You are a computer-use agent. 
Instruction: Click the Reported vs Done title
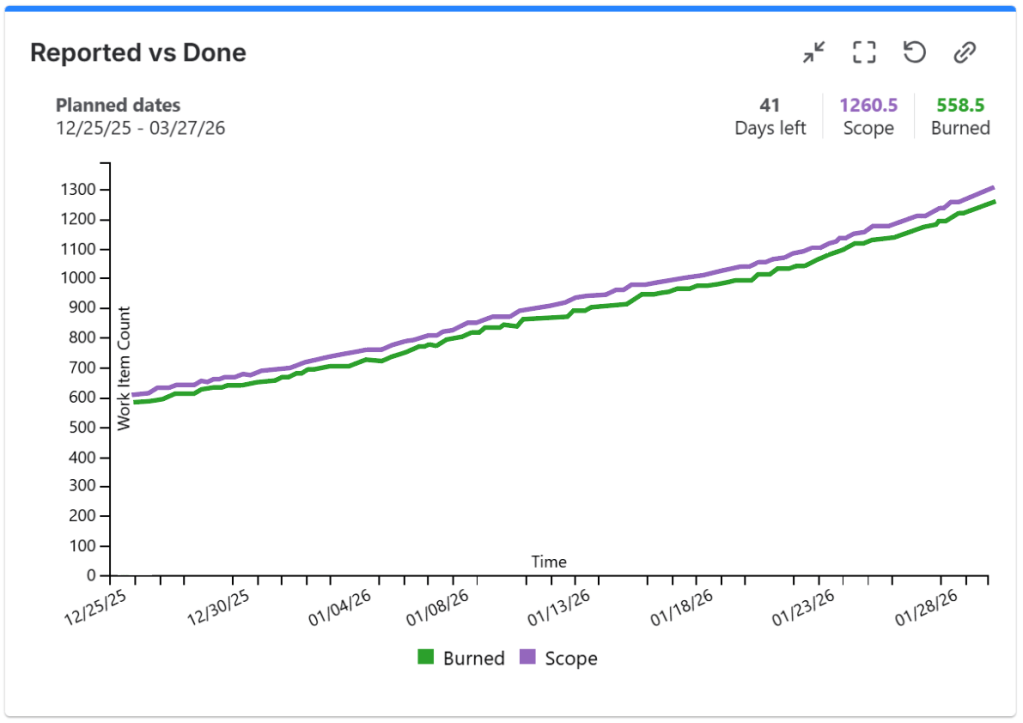pyautogui.click(x=138, y=53)
